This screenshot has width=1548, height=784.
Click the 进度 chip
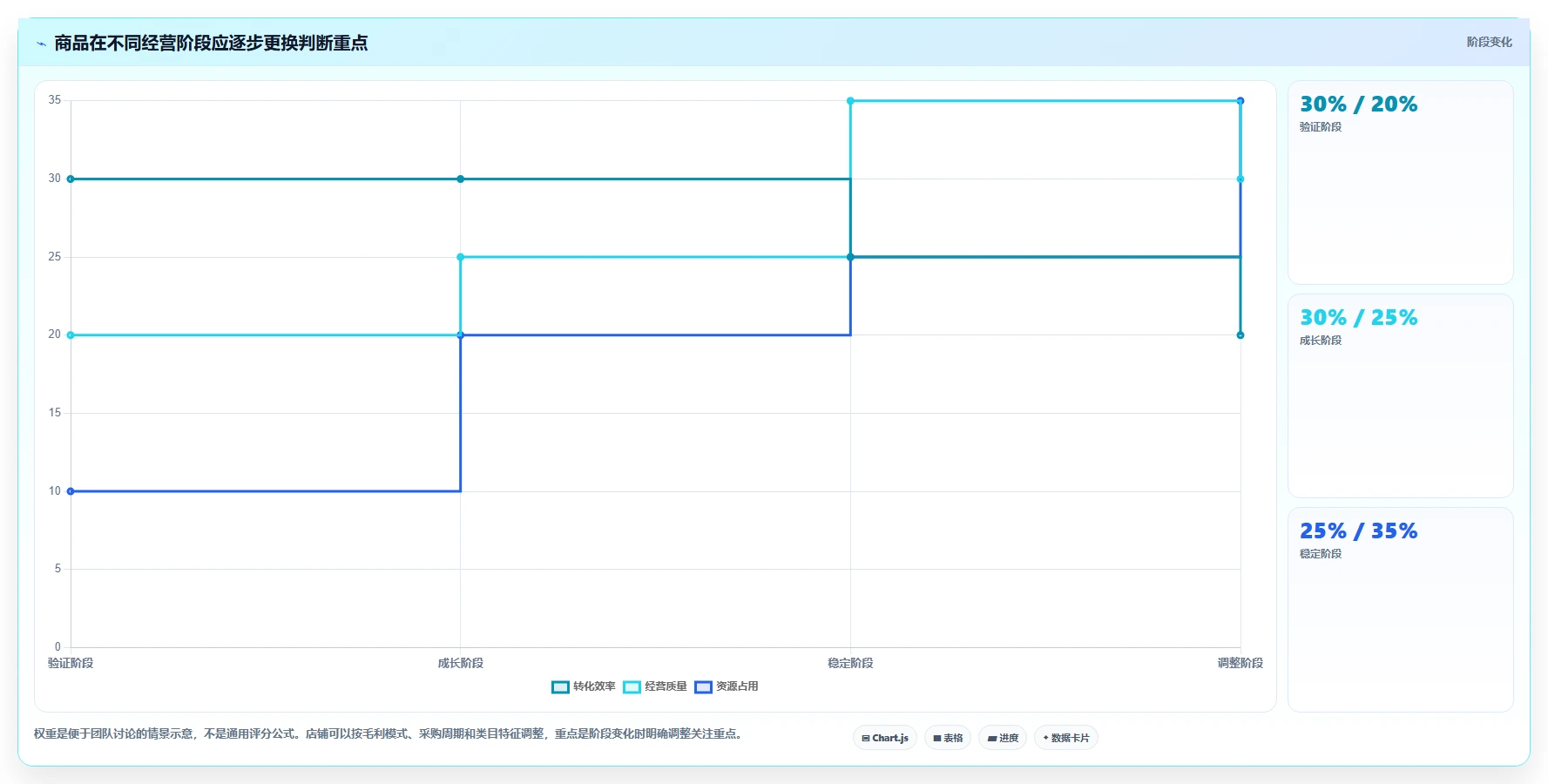(x=1003, y=738)
